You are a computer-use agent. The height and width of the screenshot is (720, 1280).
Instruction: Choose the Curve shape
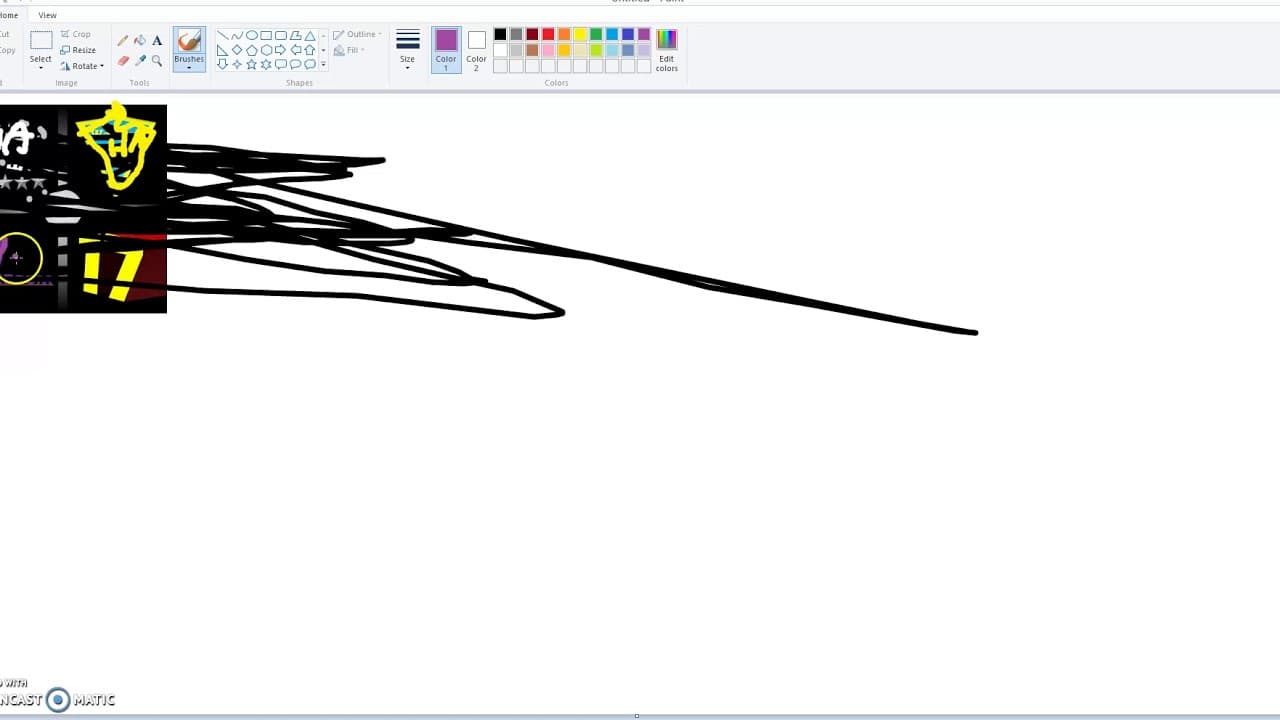tap(237, 35)
